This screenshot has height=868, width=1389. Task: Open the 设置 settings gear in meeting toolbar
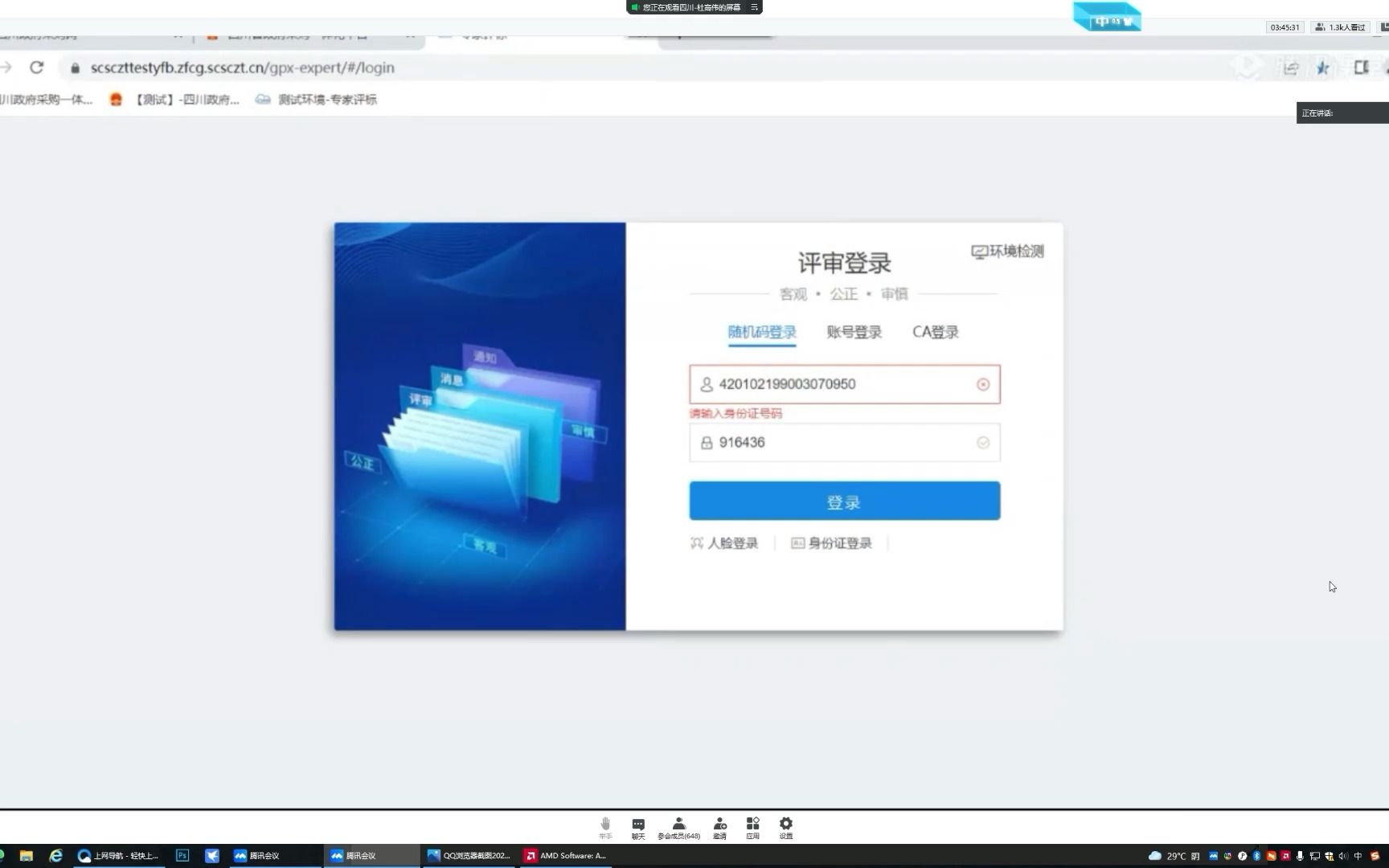pos(786,828)
